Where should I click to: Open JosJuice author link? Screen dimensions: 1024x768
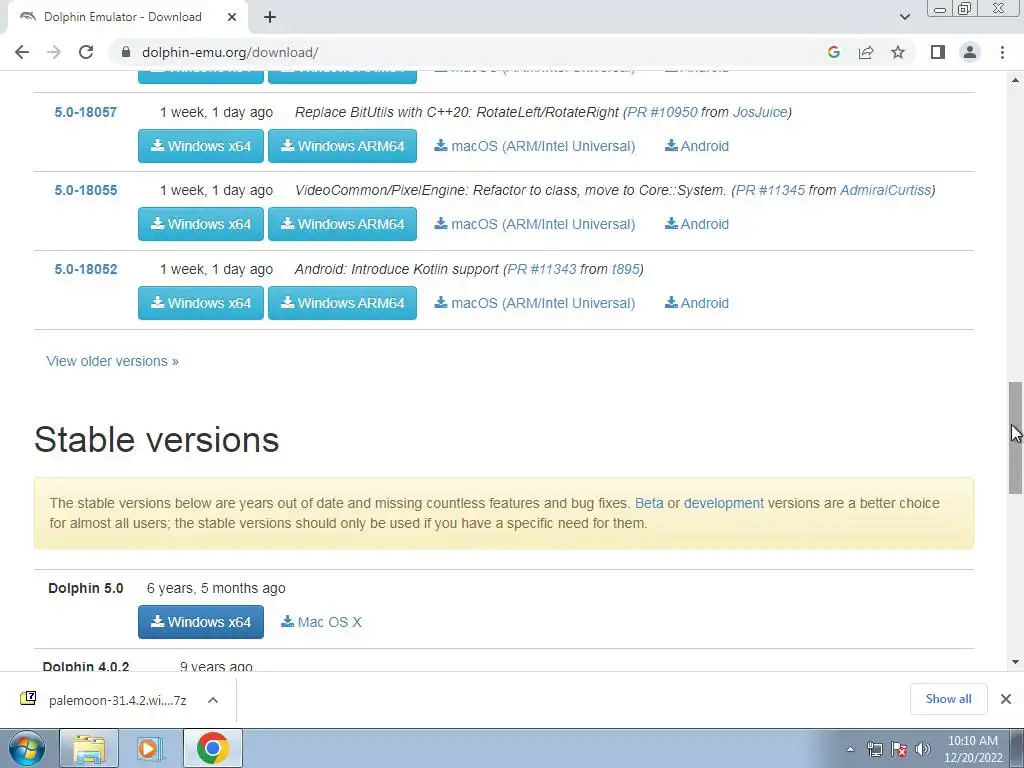[x=760, y=112]
